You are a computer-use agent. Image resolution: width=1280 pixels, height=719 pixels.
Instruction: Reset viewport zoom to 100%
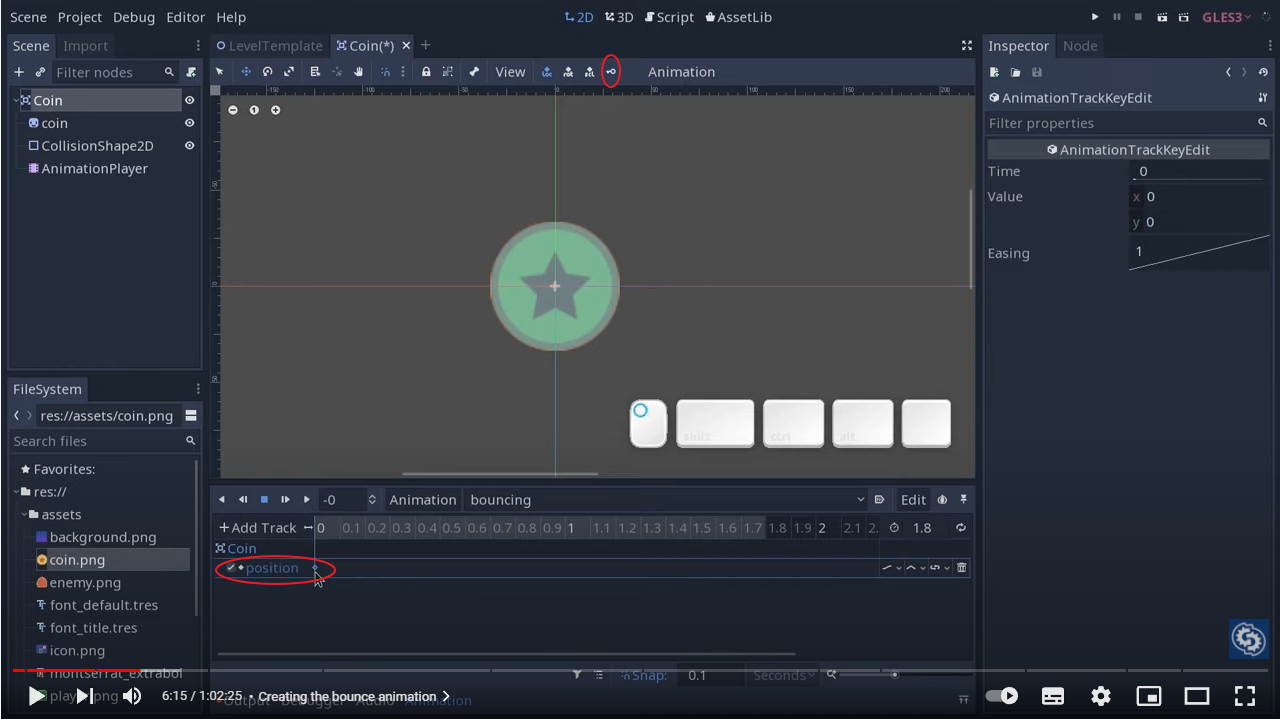[x=254, y=110]
